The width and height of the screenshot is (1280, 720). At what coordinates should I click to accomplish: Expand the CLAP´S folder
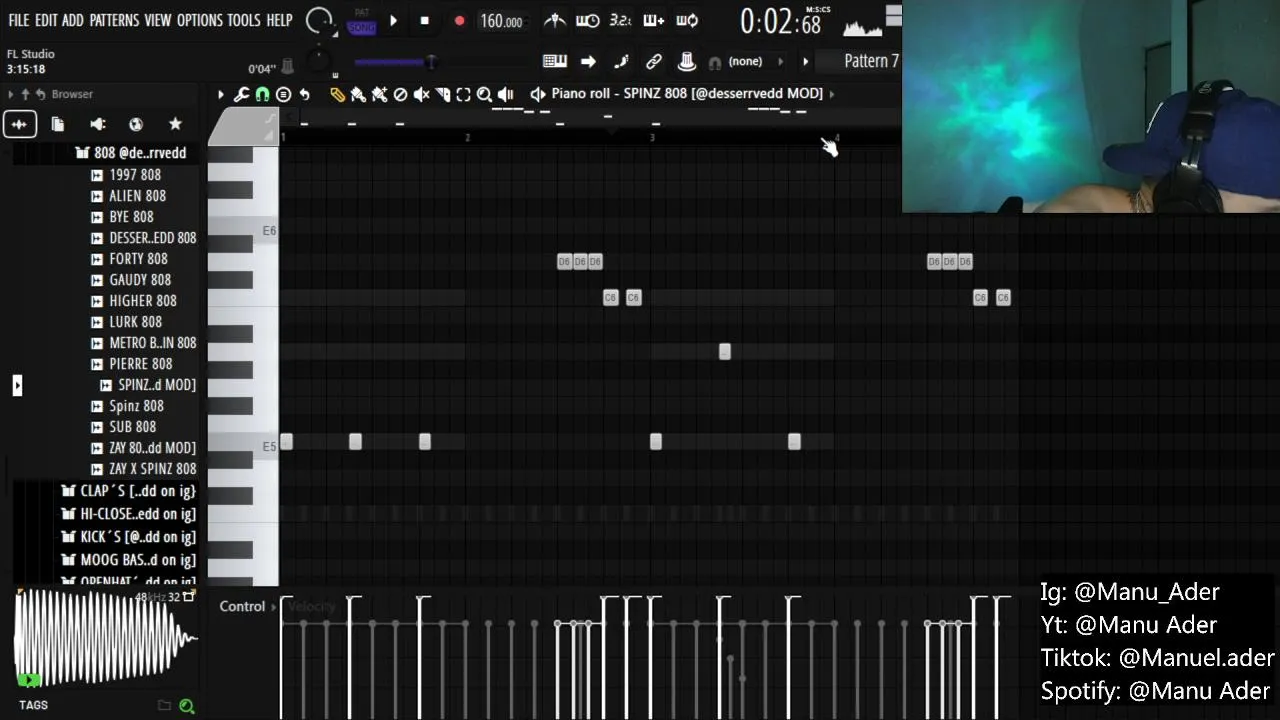coord(128,491)
